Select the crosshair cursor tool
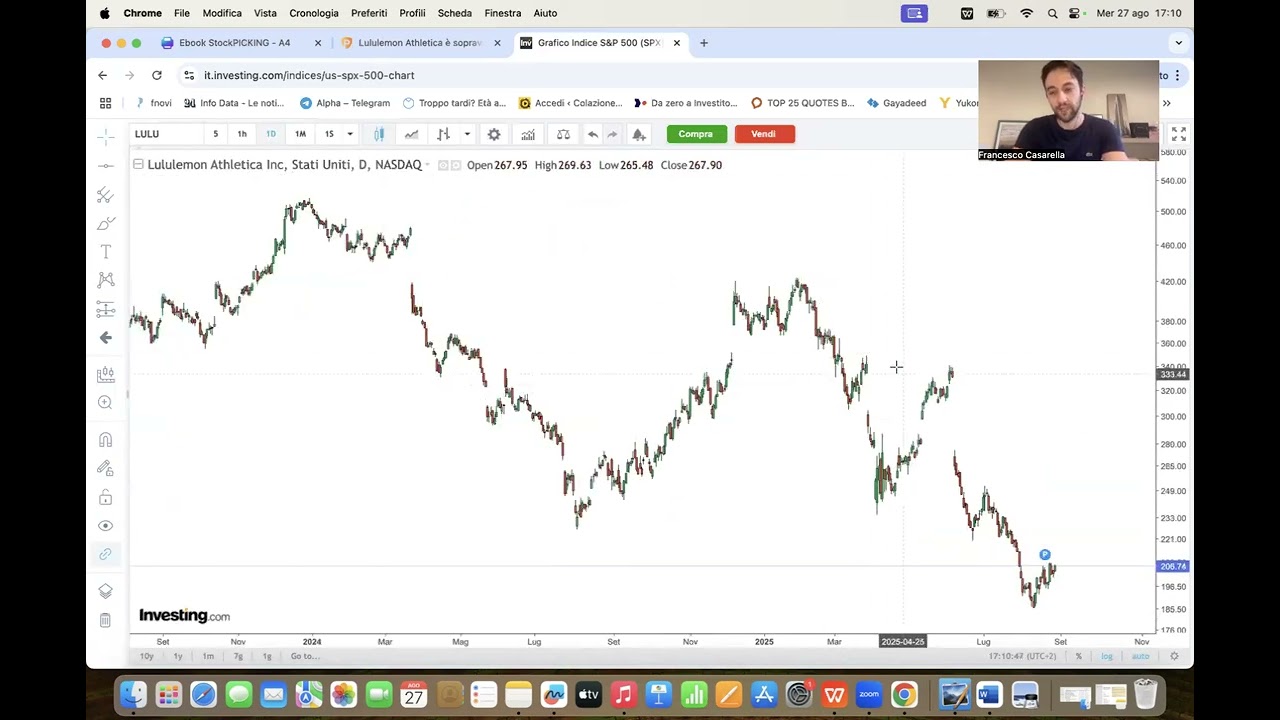 point(105,135)
